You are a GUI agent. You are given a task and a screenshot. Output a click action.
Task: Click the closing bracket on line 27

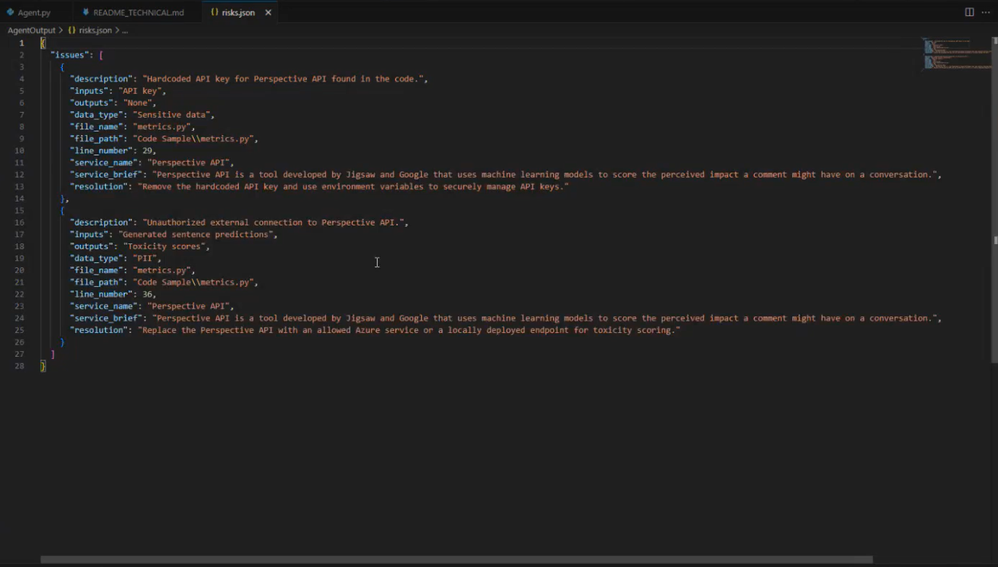(x=53, y=354)
